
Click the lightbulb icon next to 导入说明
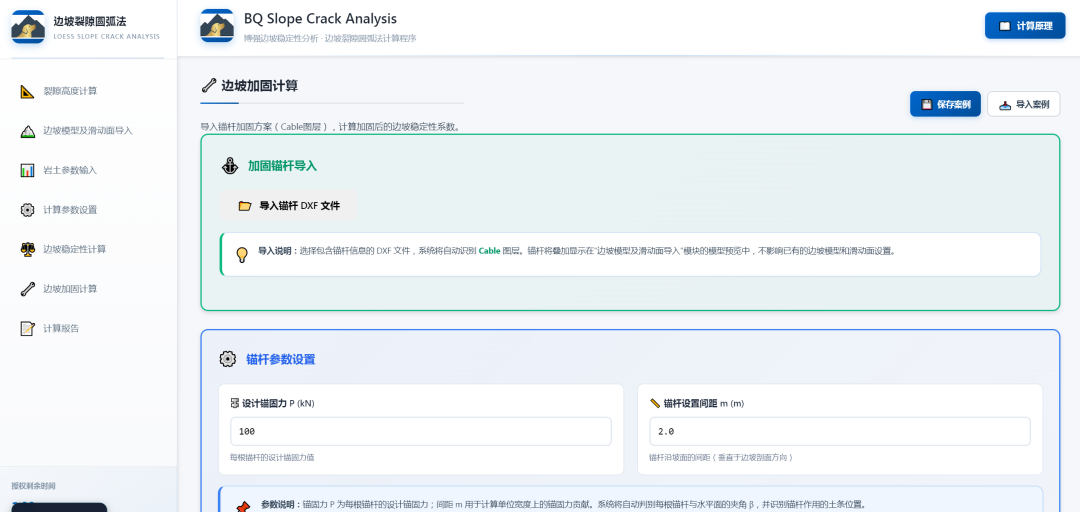click(242, 254)
